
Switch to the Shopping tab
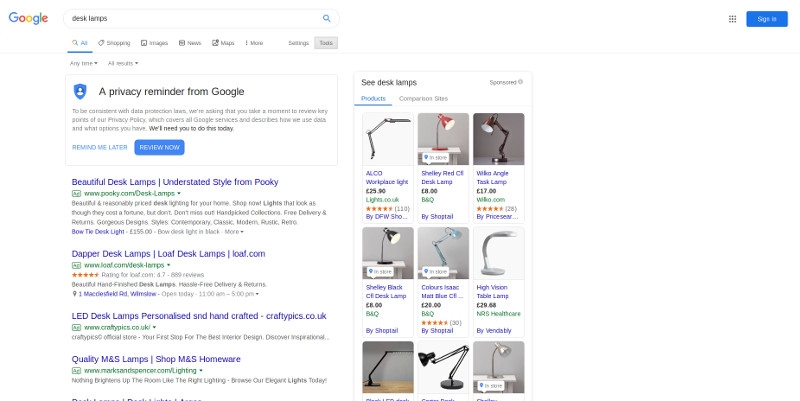point(114,43)
